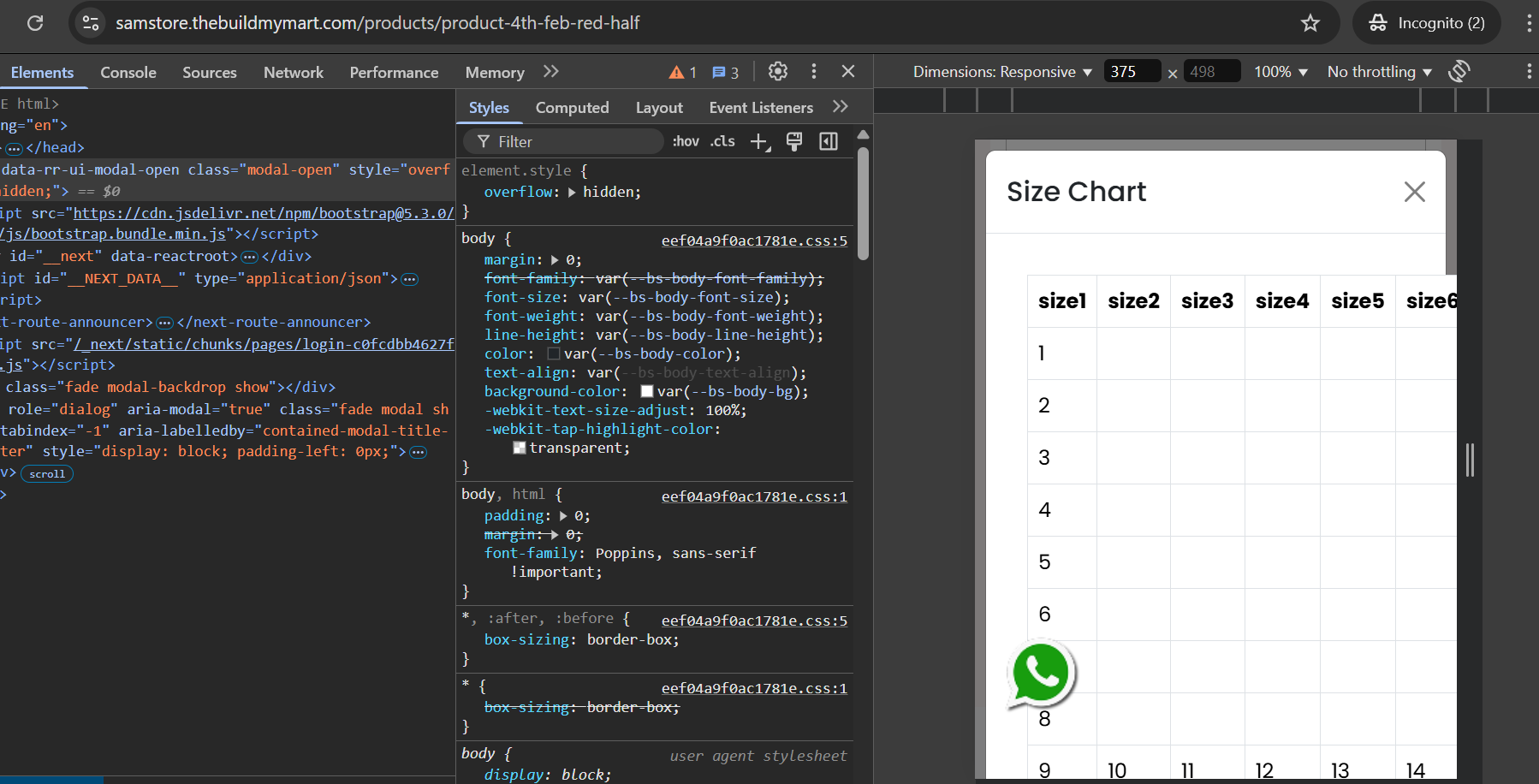Switch to the Elements tab

coord(42,73)
